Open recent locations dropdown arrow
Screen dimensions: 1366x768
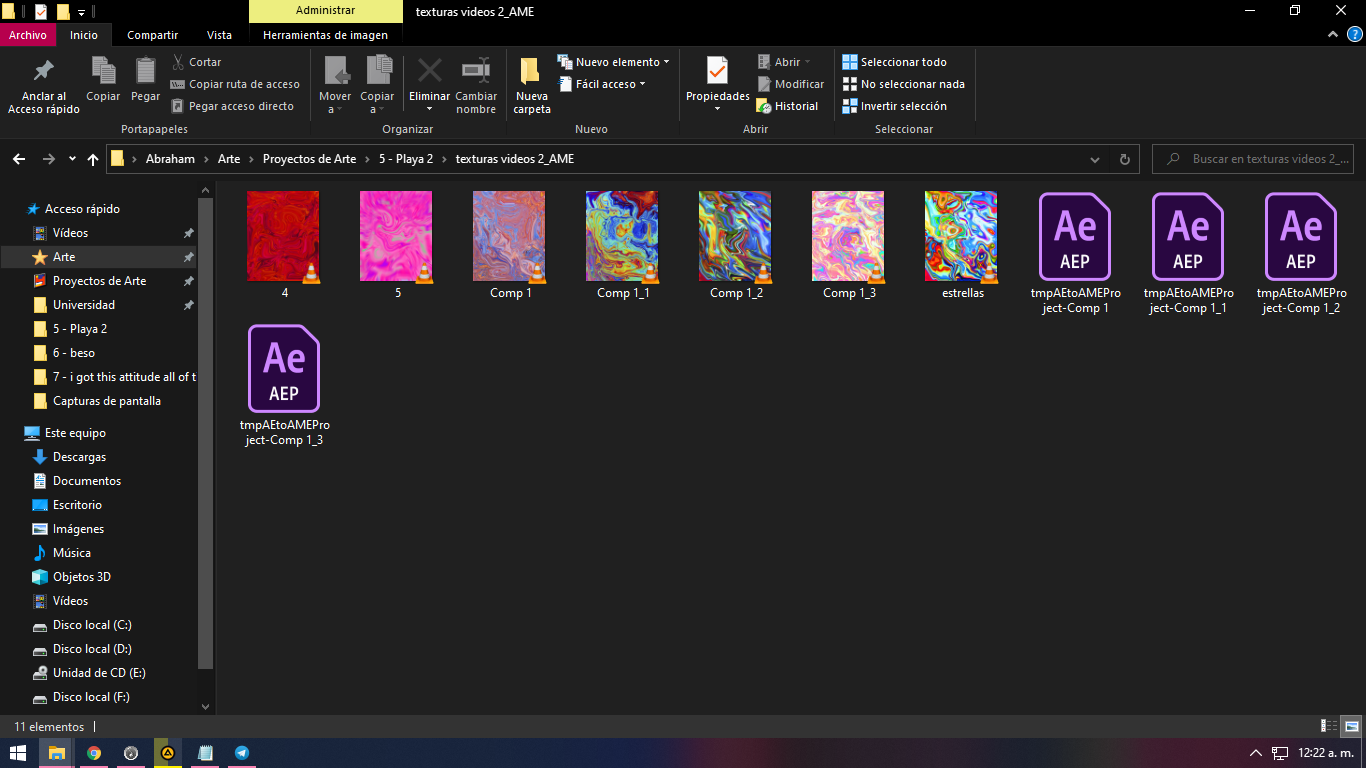pos(72,159)
